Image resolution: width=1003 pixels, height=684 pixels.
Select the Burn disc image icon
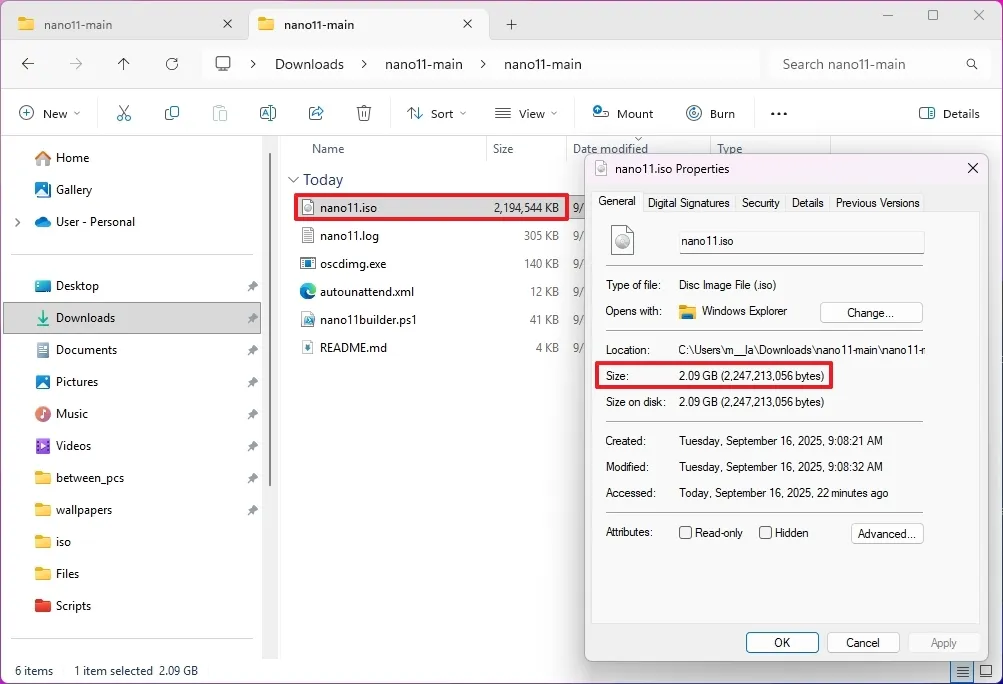point(711,112)
